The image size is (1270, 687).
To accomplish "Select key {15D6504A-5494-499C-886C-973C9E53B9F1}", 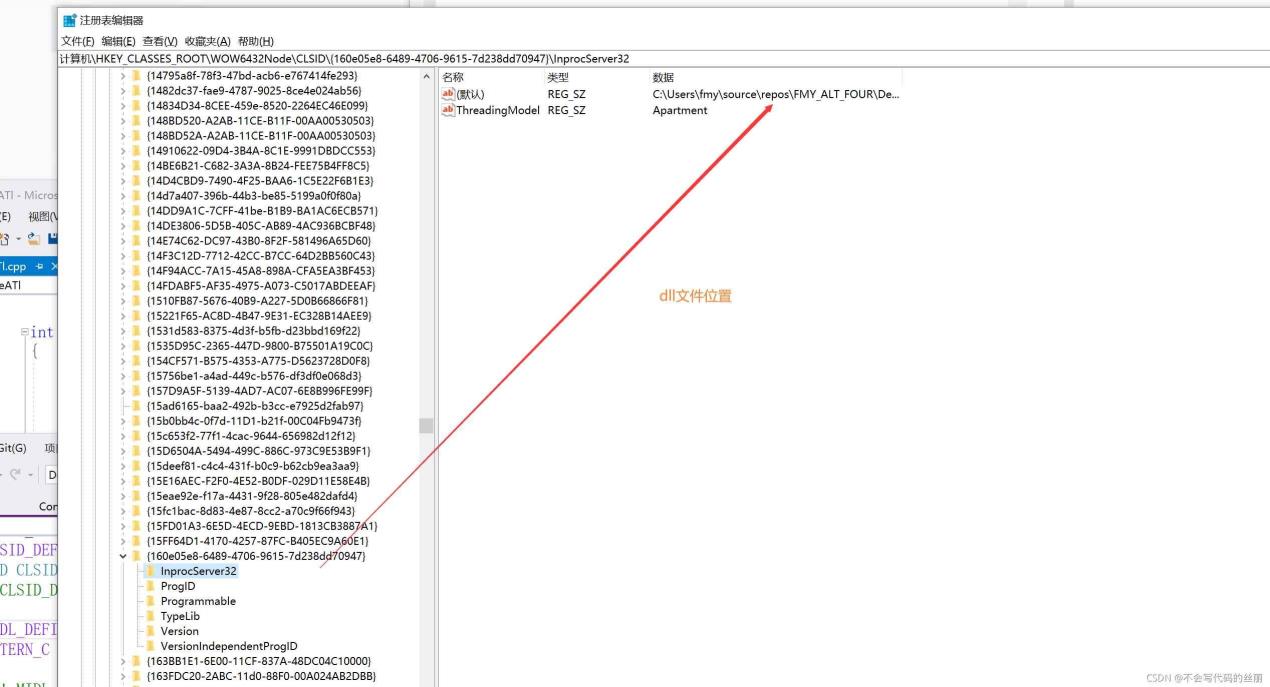I will pos(258,451).
